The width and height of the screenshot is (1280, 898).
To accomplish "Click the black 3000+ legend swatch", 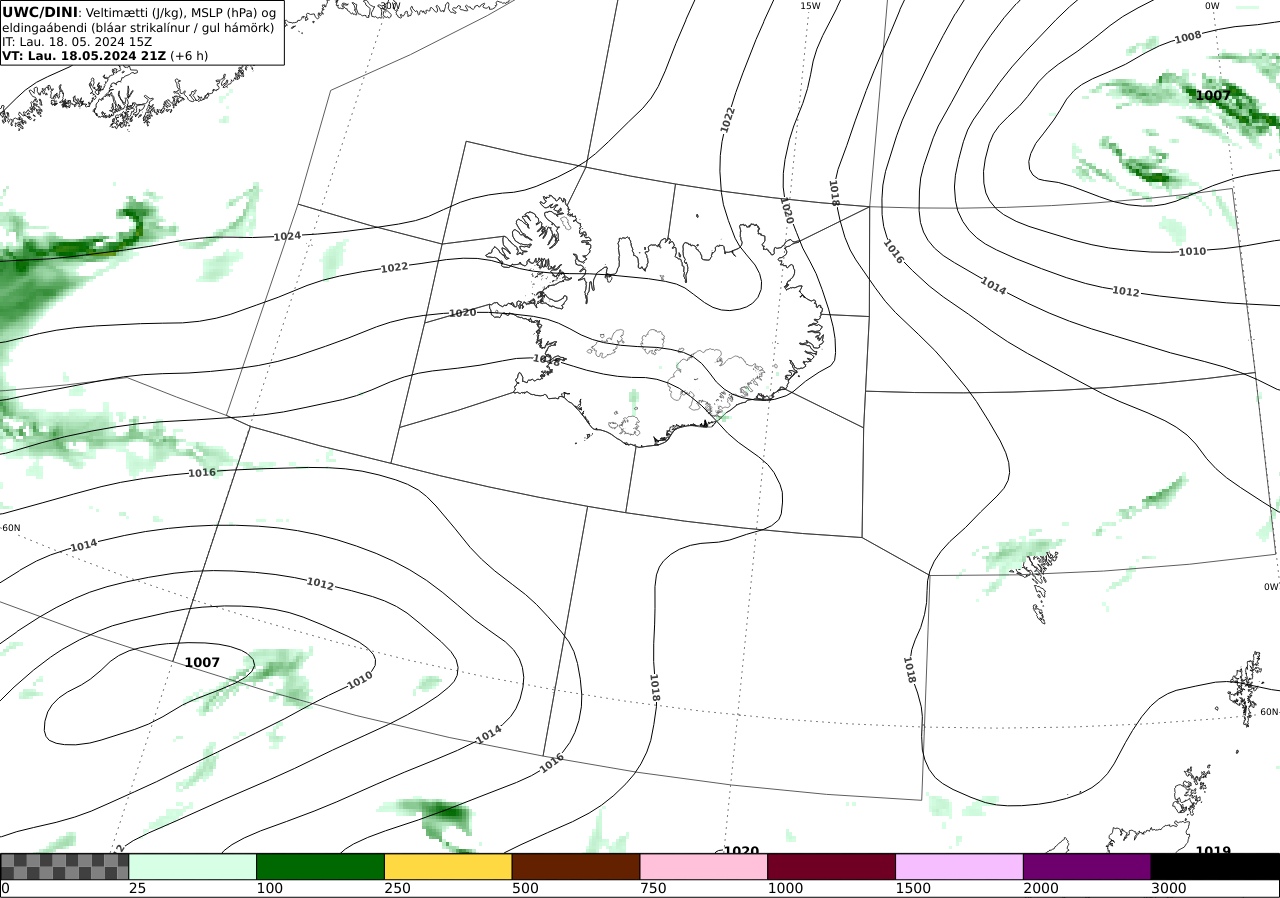I will click(x=1215, y=866).
